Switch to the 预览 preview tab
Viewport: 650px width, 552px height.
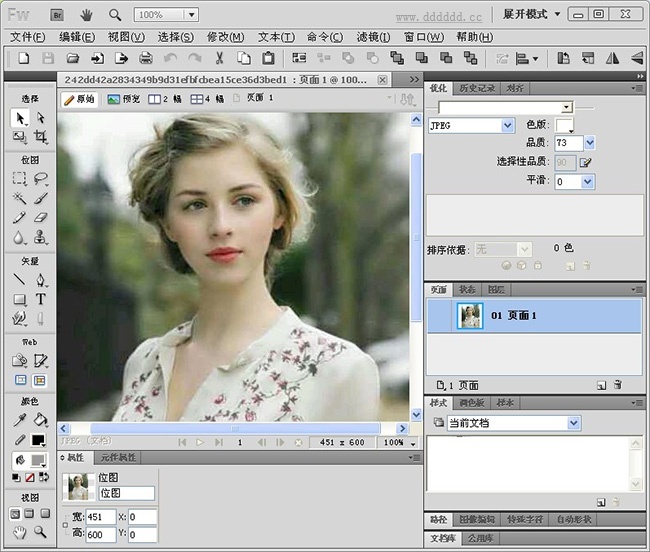(124, 99)
